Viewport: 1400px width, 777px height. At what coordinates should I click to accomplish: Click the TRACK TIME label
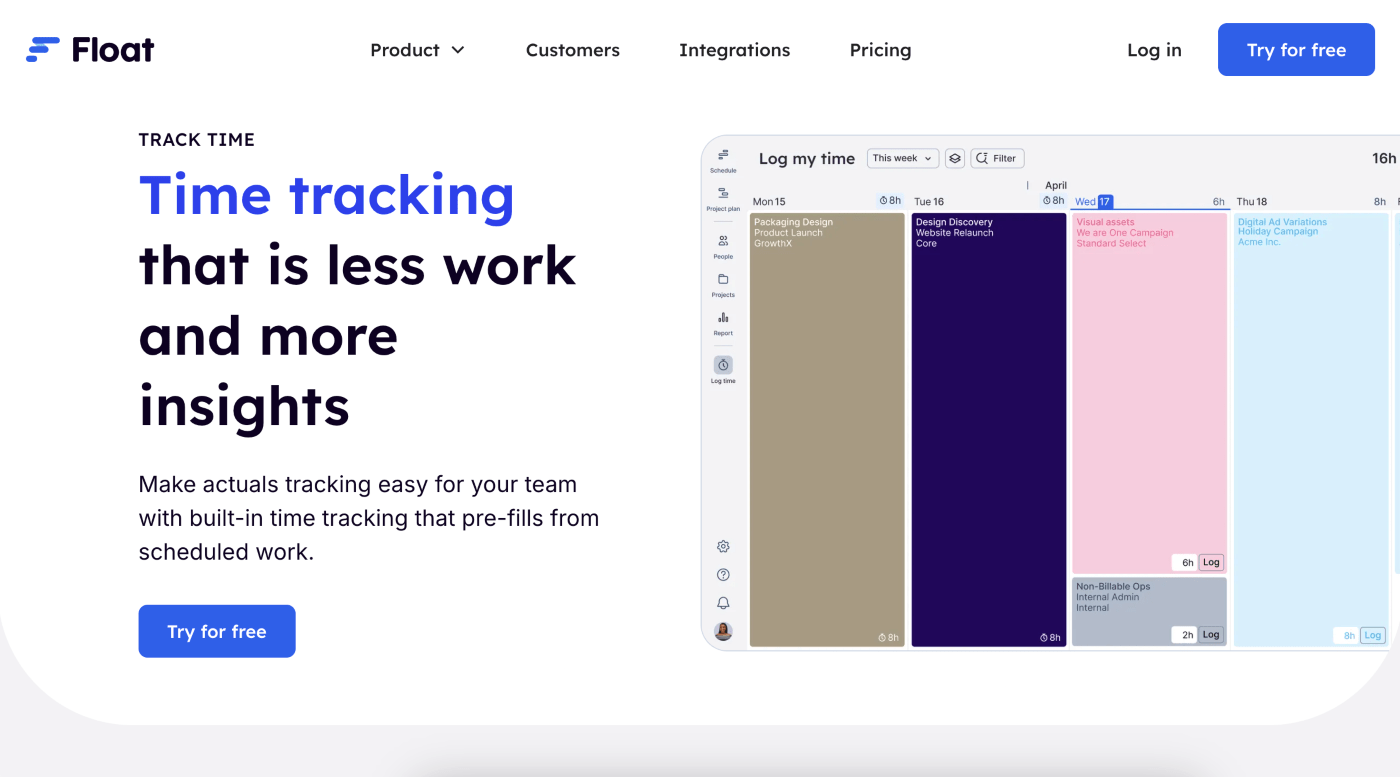click(197, 140)
